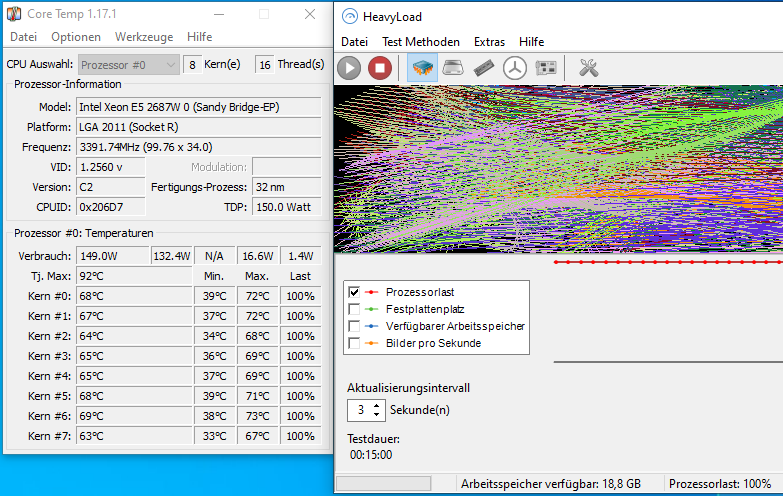Decrease the Aktualisierungsintervall seconds value
The height and width of the screenshot is (496, 783).
(x=377, y=415)
